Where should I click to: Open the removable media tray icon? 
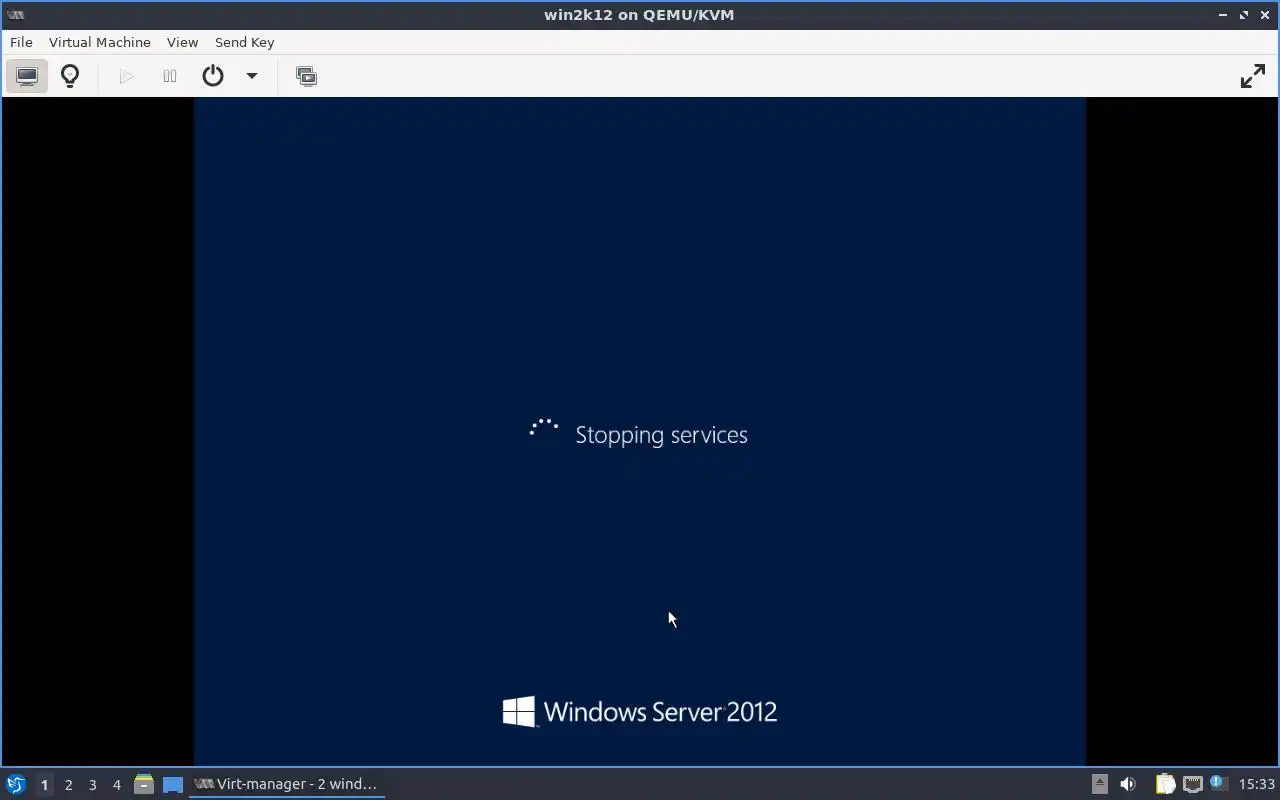[x=1099, y=784]
